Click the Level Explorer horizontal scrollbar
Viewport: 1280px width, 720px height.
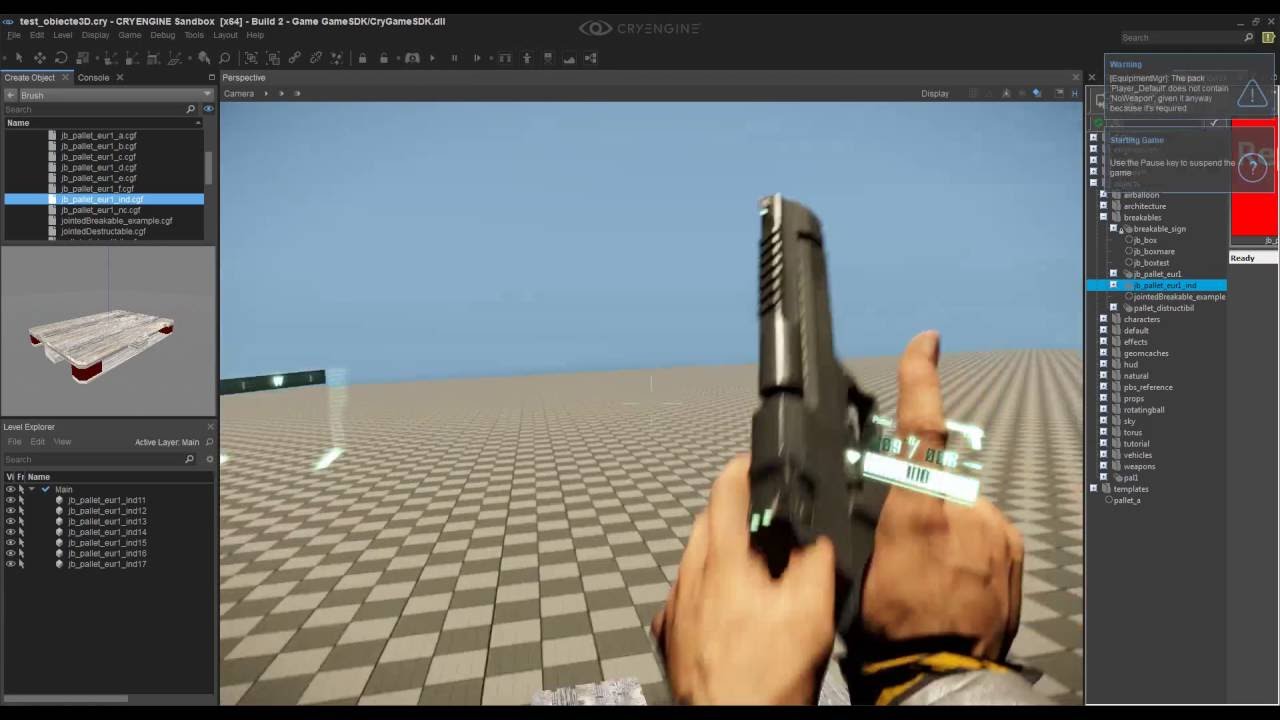tap(66, 697)
